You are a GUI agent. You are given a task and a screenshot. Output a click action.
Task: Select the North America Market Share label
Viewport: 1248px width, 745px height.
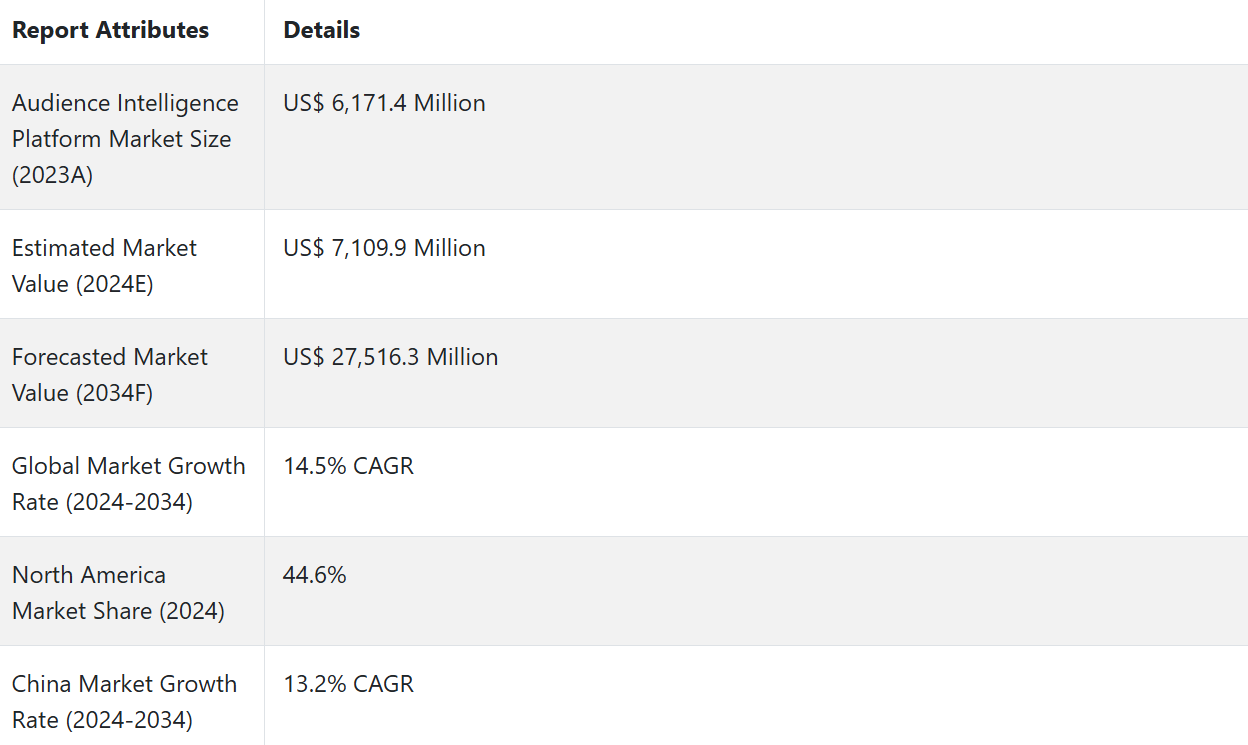tap(118, 592)
